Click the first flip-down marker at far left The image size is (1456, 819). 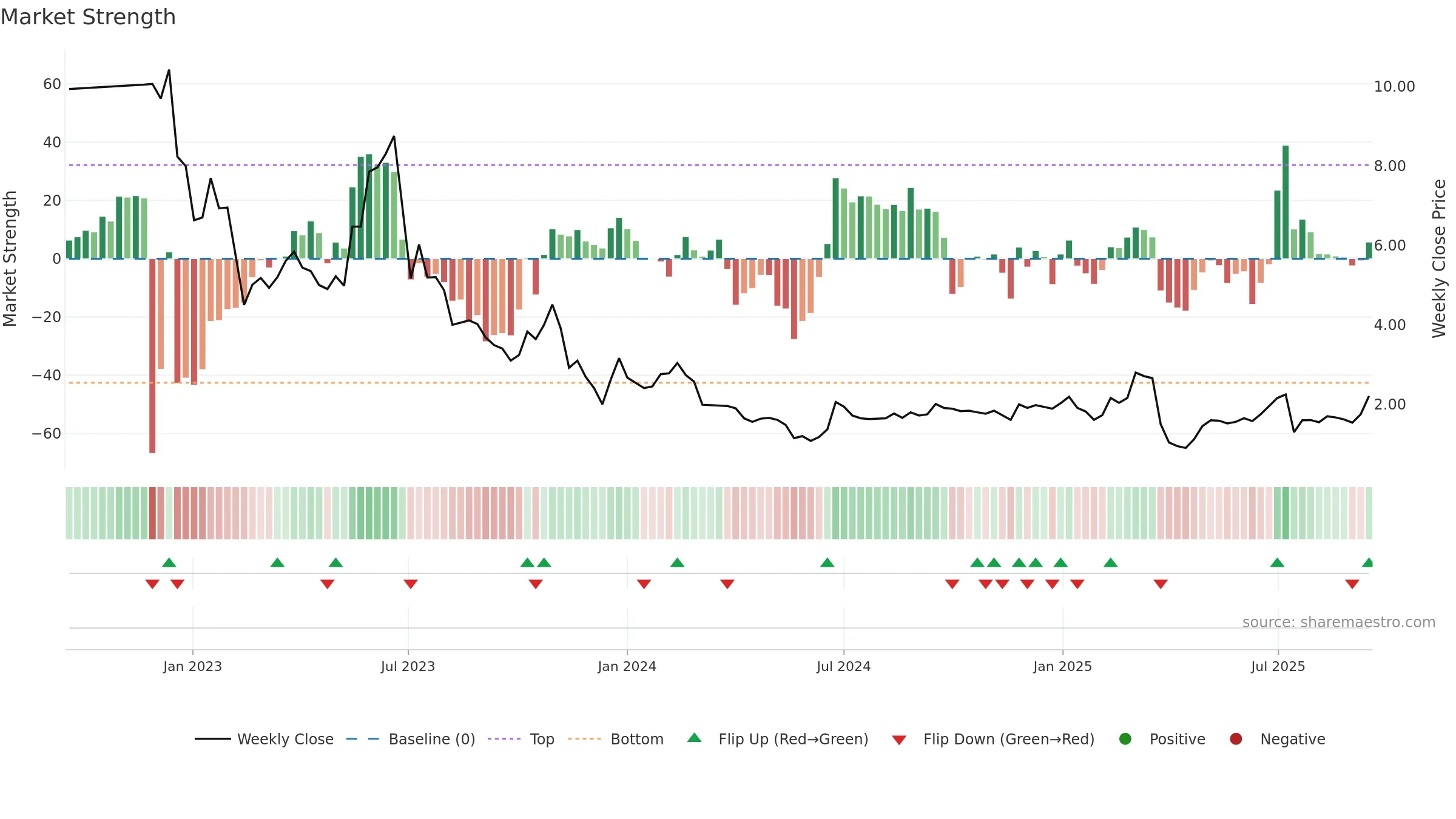[152, 584]
